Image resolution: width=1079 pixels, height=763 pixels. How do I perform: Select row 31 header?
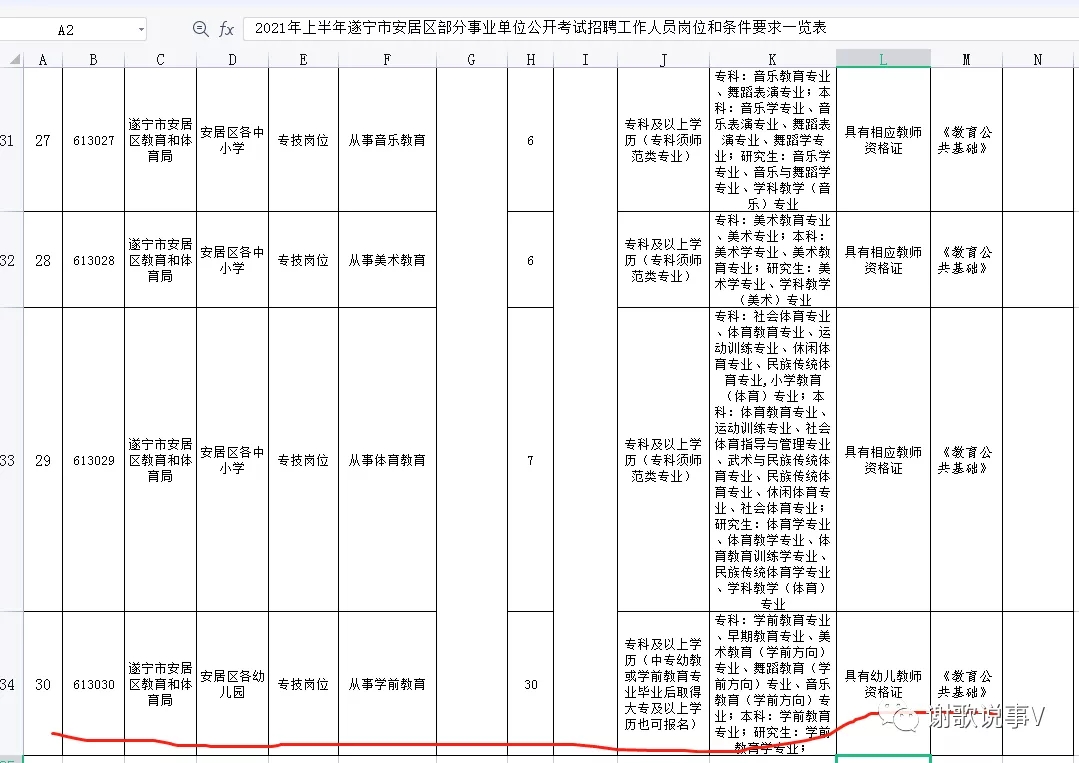pyautogui.click(x=10, y=140)
